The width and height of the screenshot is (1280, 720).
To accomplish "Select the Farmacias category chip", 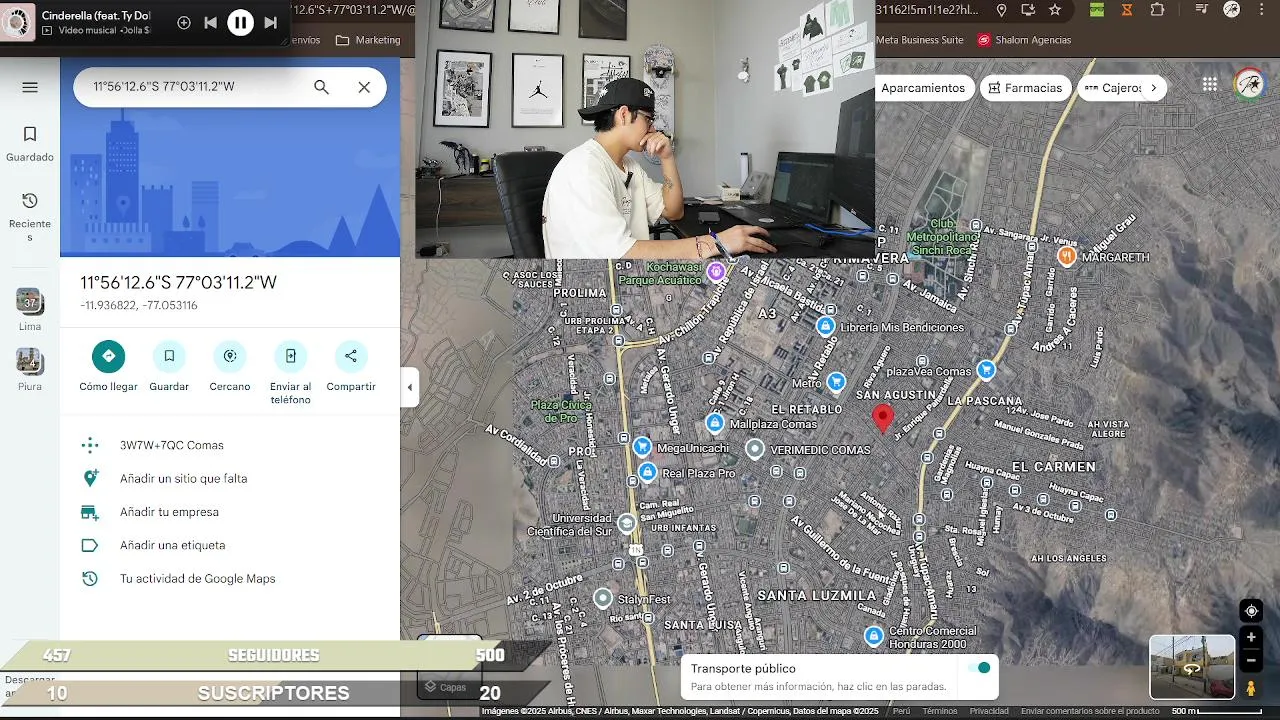I will coord(1025,88).
